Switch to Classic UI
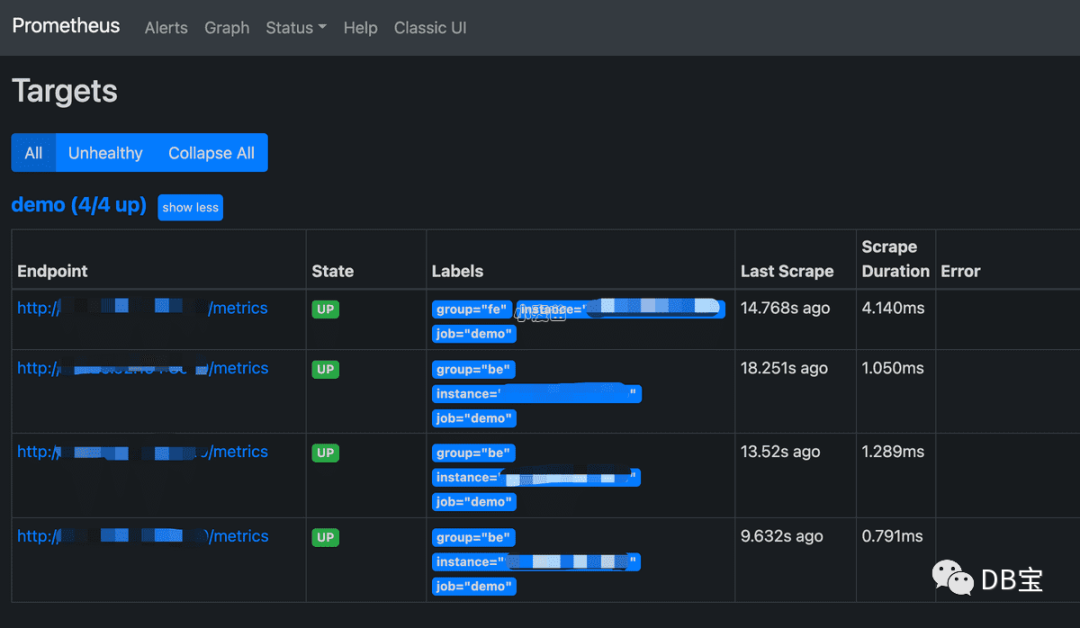The height and width of the screenshot is (628, 1080). (430, 28)
